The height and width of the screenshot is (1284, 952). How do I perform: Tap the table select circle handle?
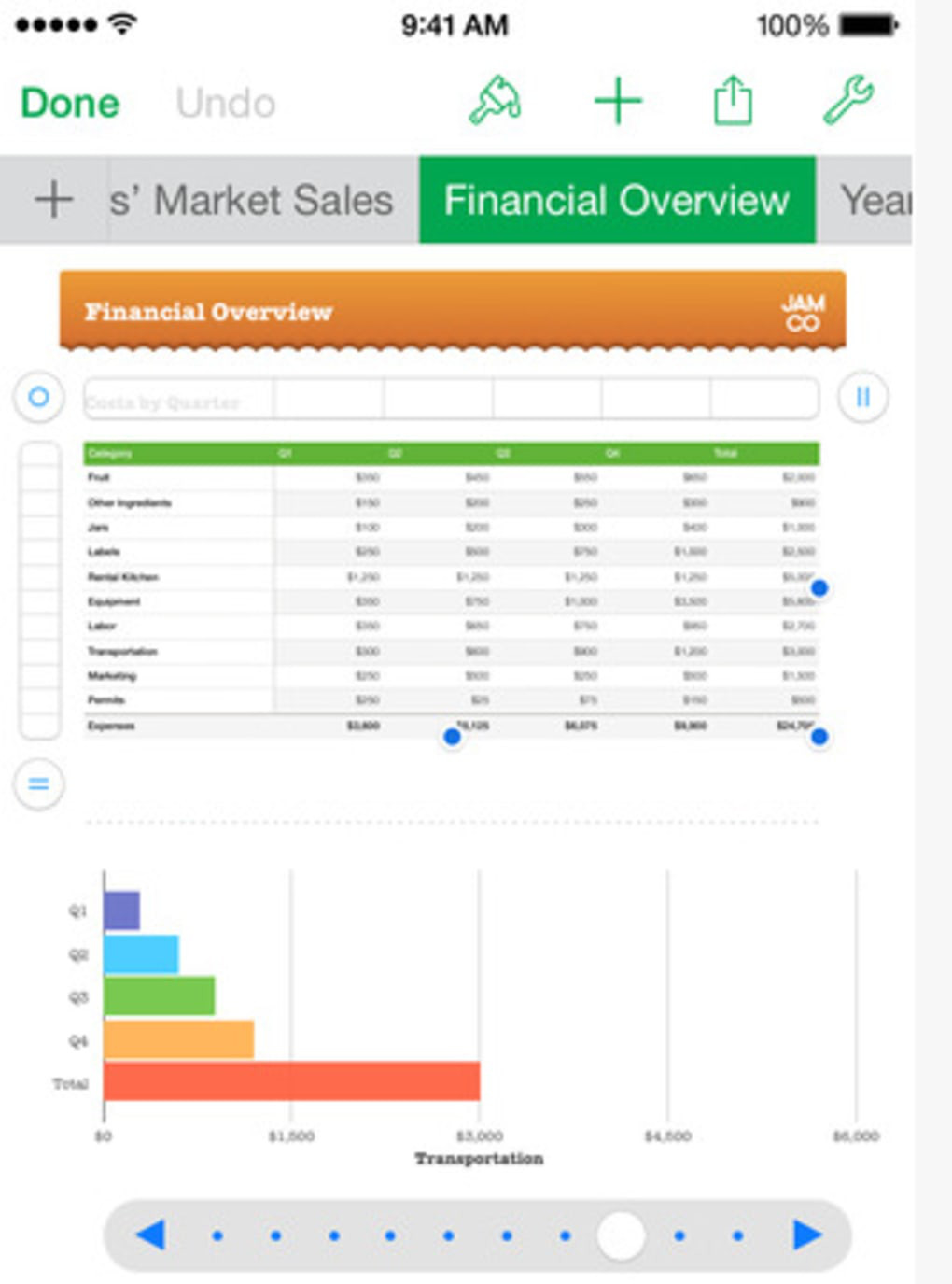39,397
